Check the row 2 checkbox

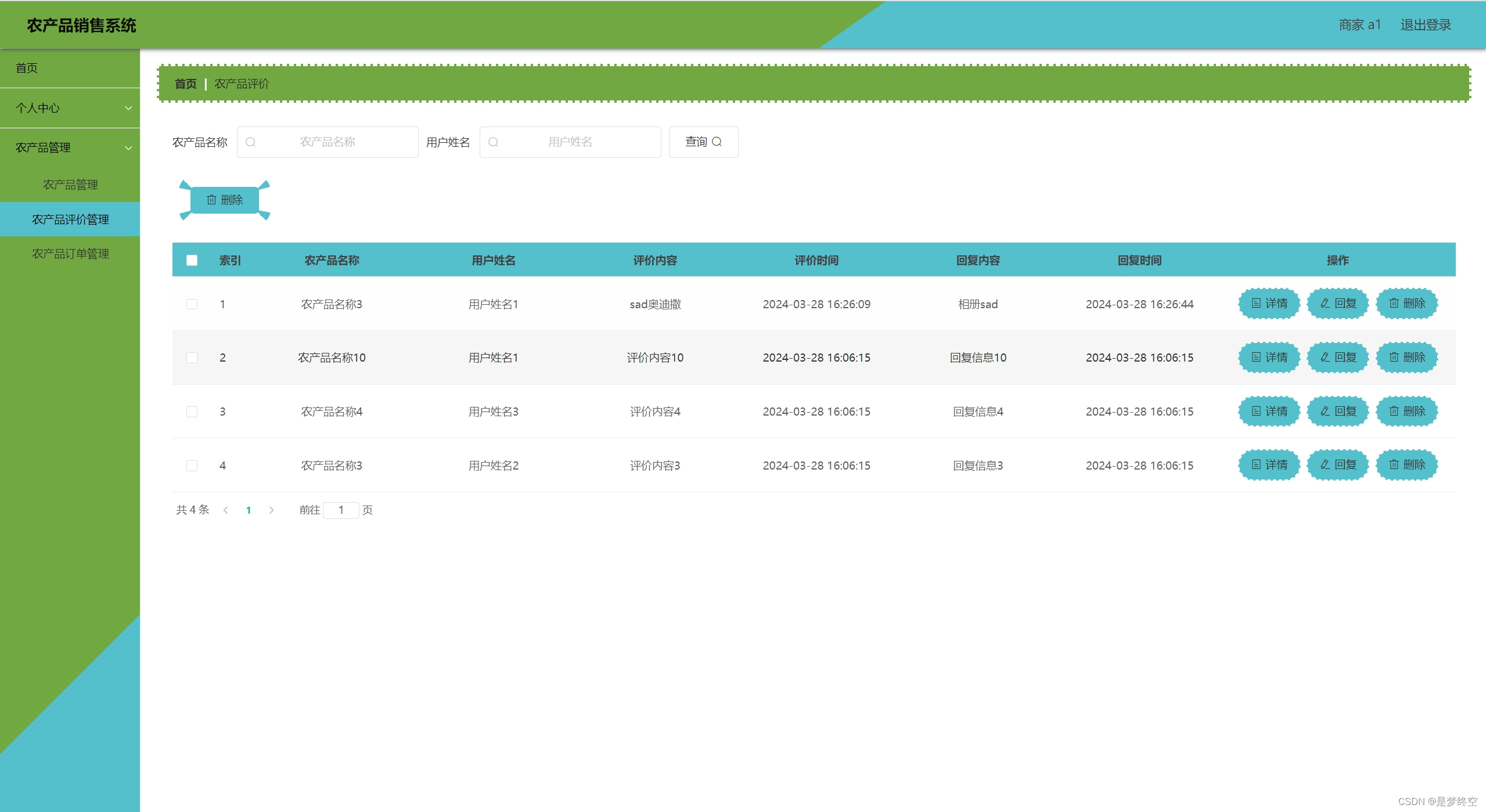coord(192,358)
